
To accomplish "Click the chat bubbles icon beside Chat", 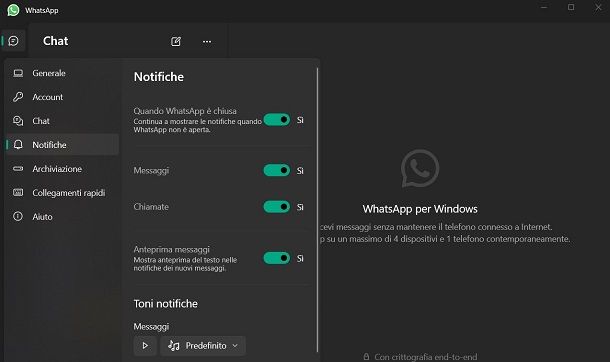I will (18, 121).
